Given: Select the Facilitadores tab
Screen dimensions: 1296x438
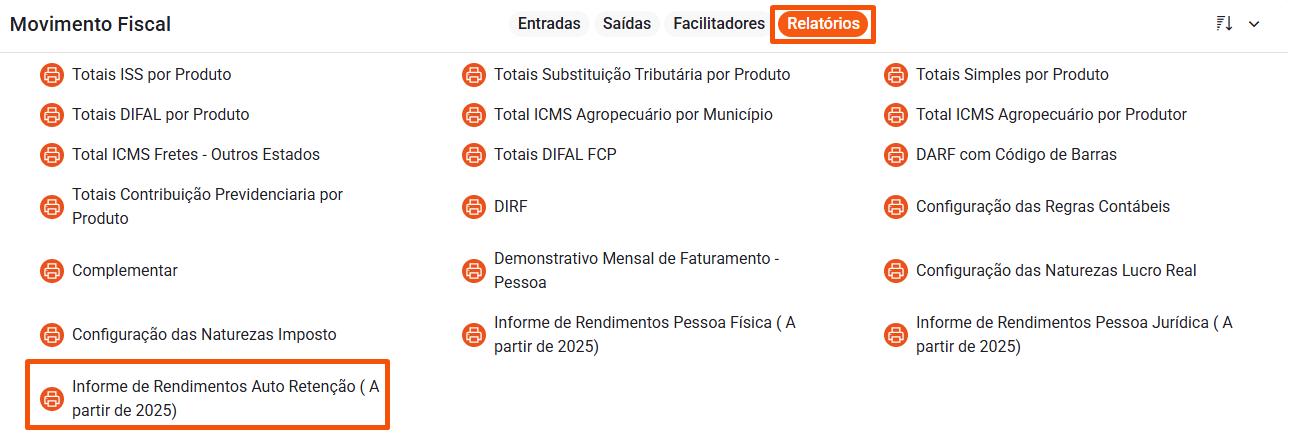Looking at the screenshot, I should click(719, 24).
